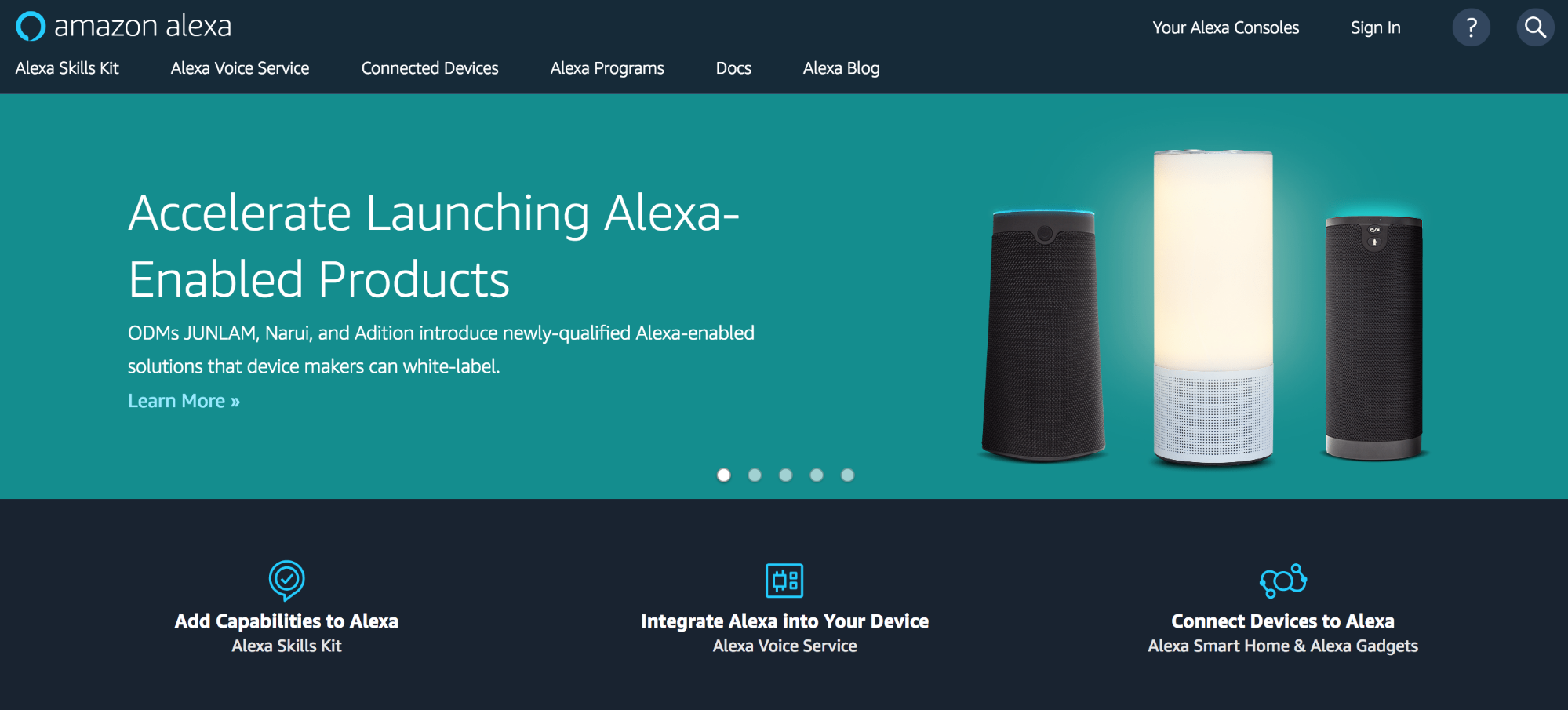
Task: Click the Connect Devices cloud icon
Action: click(1283, 581)
